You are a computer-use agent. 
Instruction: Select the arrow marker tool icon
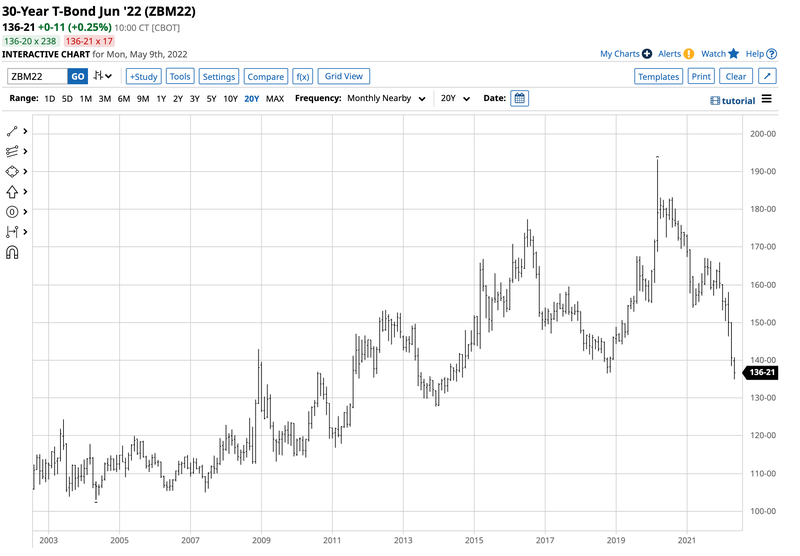(12, 192)
